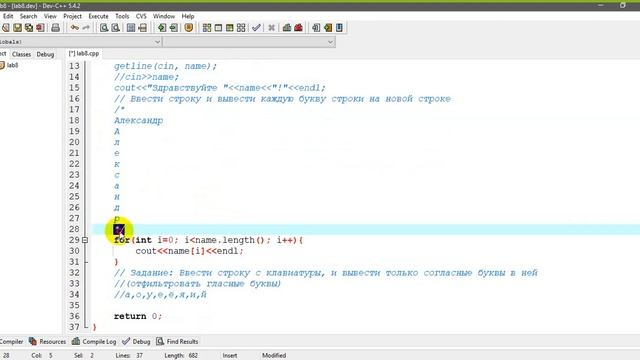Image resolution: width=640 pixels, height=360 pixels.
Task: Click the Goto line toolbar icon
Action: [x=142, y=28]
